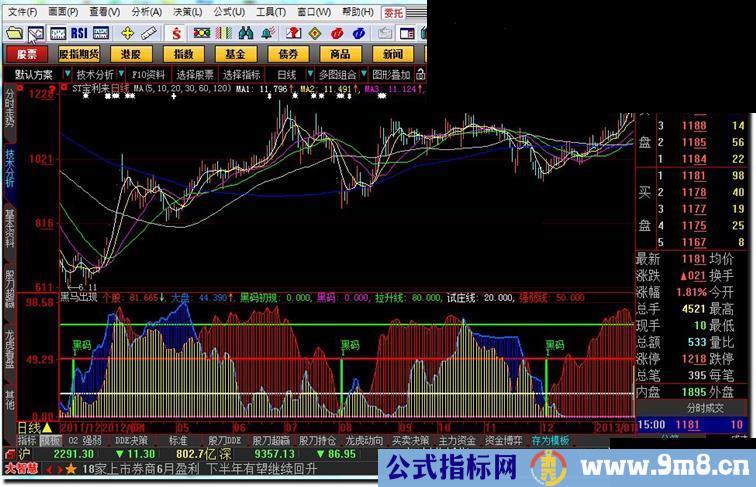Click the star icon in news ticker
The image size is (756, 487).
pos(70,468)
